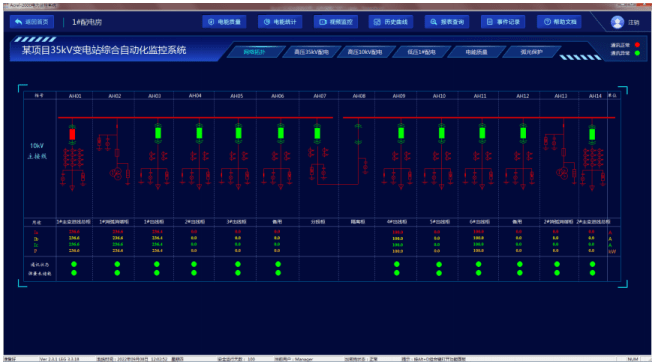The height and width of the screenshot is (364, 654).
Task: Switch to the 低压1#配电 tab
Action: (x=421, y=52)
